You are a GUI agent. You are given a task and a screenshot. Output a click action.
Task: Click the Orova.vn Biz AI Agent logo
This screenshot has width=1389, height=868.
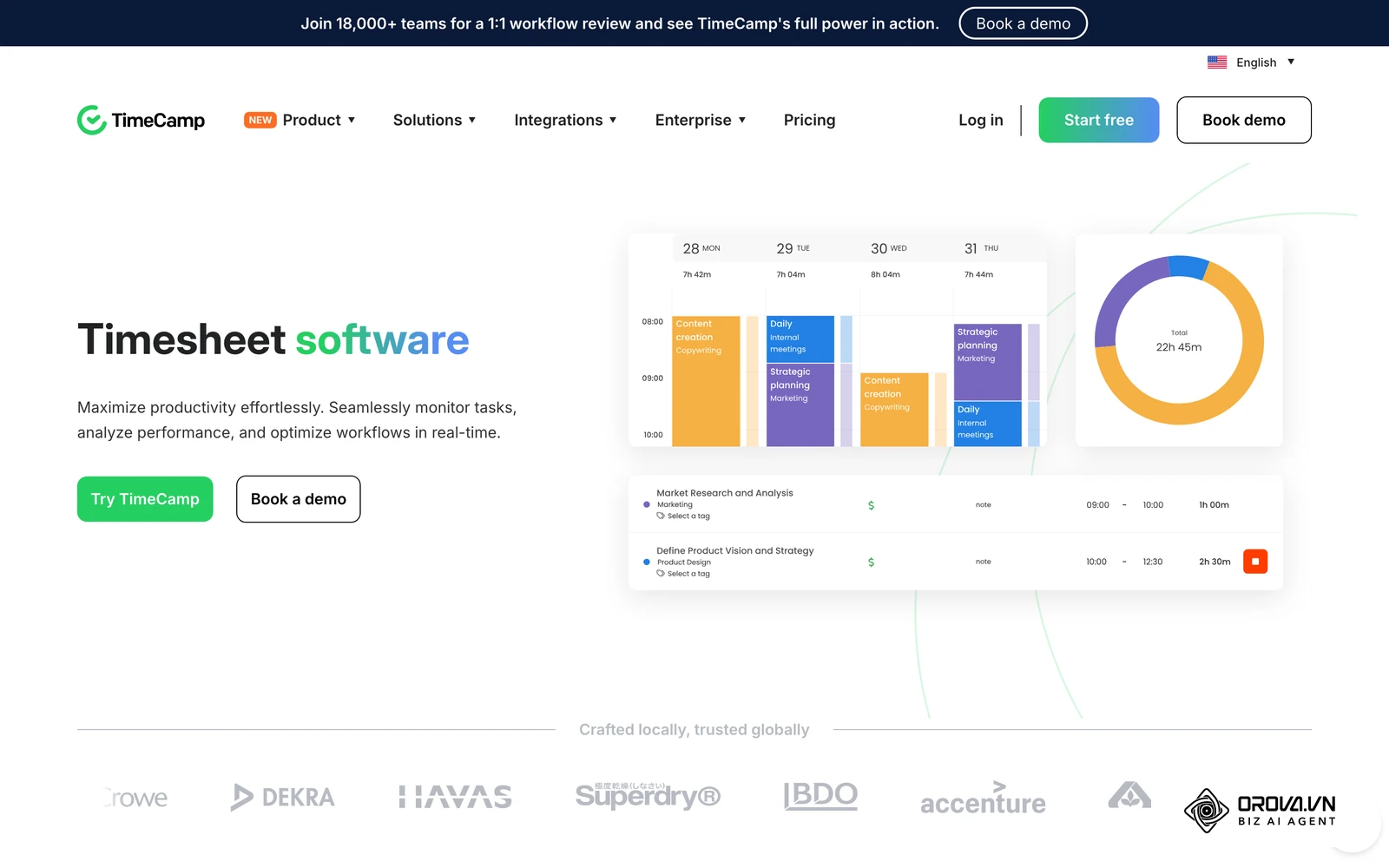coord(1260,810)
